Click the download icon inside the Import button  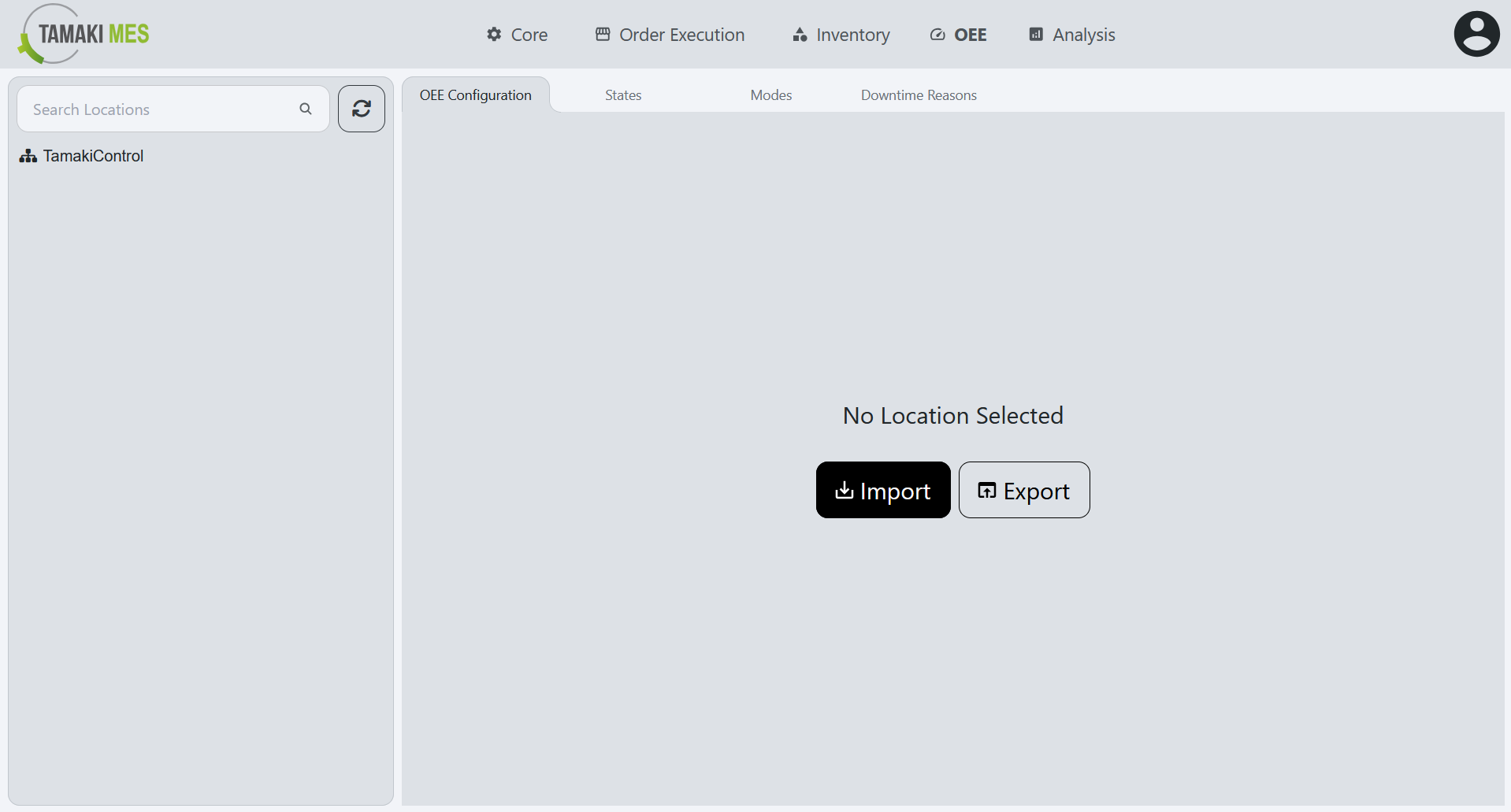[845, 490]
